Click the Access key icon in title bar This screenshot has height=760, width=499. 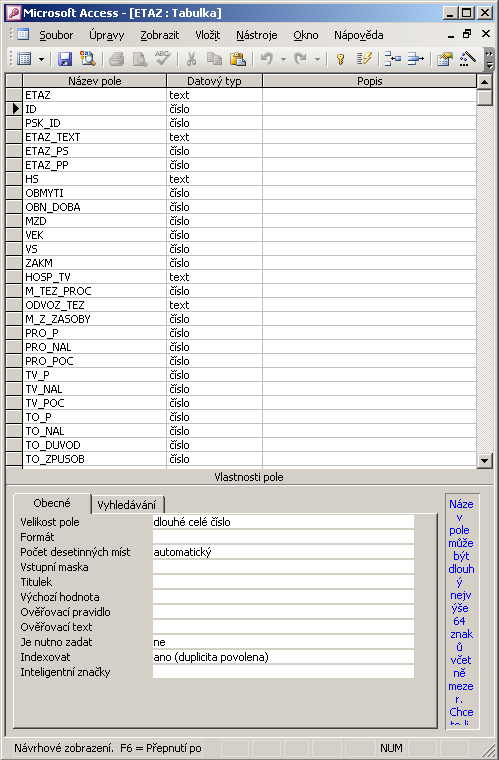click(x=13, y=13)
